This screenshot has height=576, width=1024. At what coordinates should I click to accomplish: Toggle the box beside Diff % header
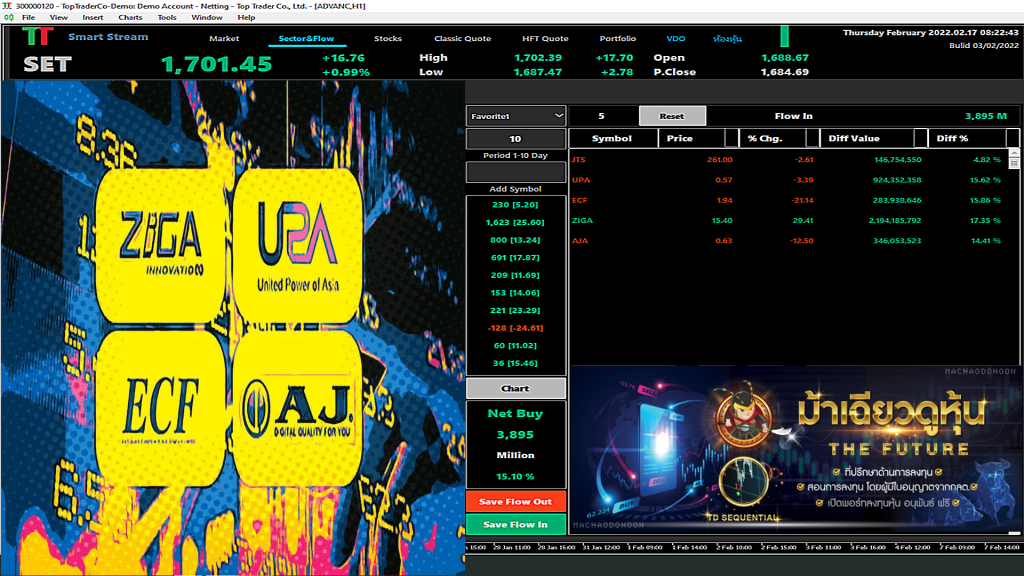[1012, 138]
